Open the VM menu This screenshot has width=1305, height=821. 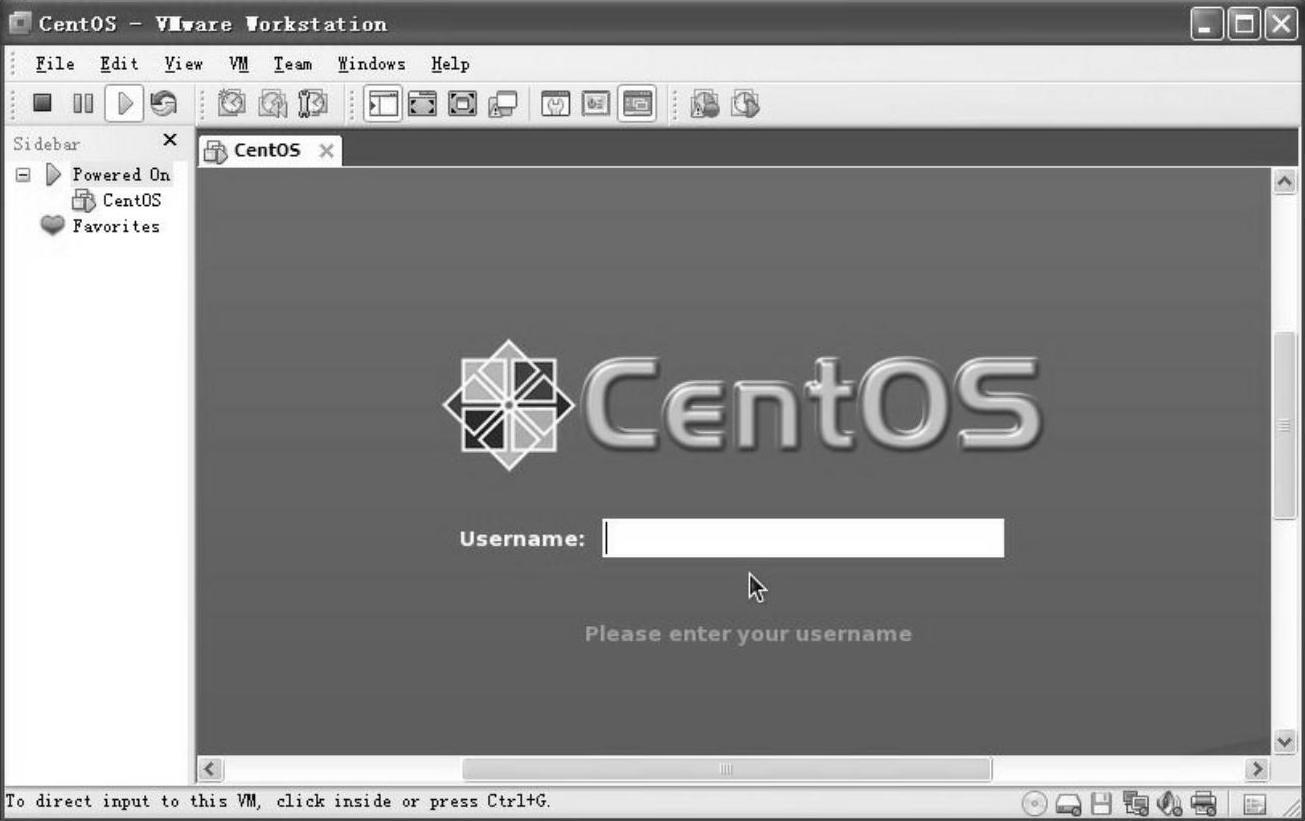(239, 64)
